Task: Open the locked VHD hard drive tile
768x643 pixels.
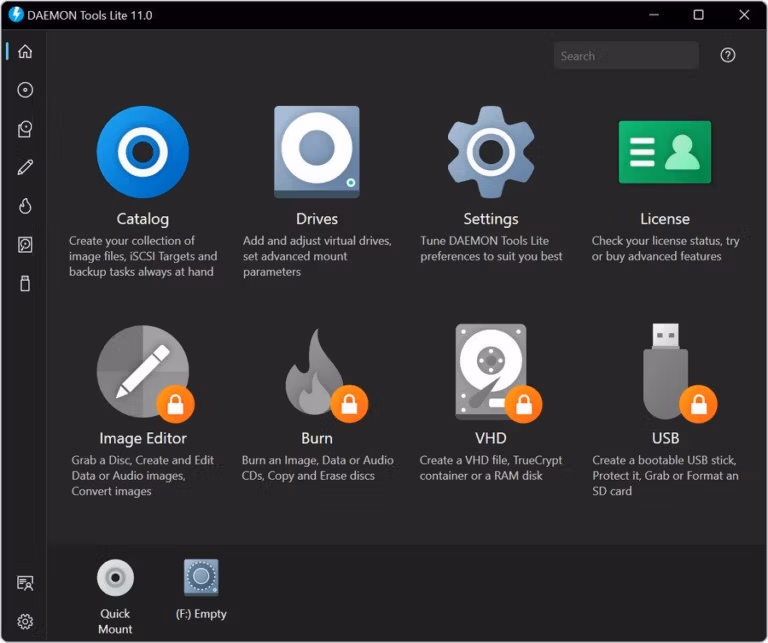Action: pyautogui.click(x=491, y=372)
